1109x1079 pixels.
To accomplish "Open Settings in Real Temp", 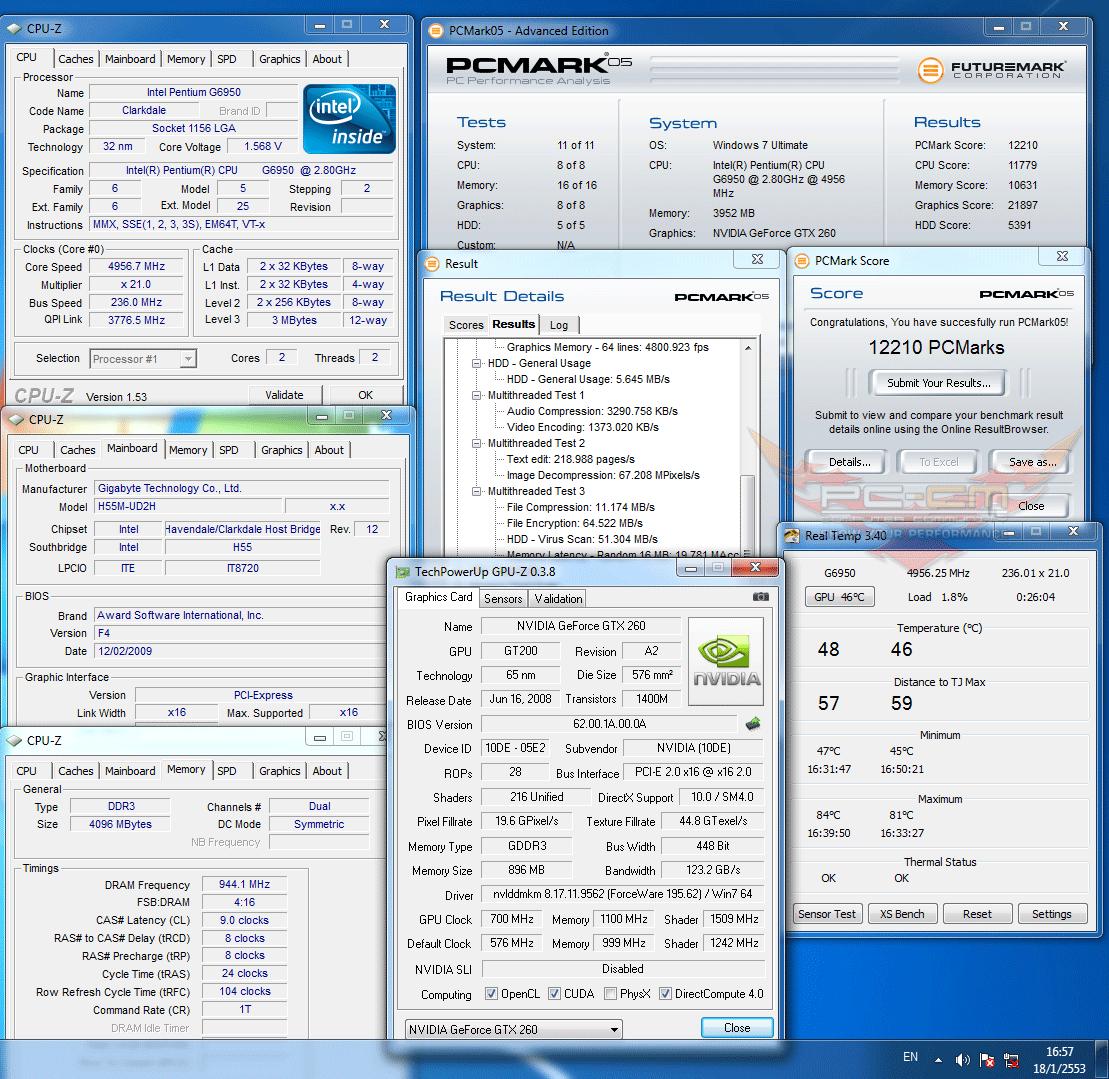I will pos(1052,914).
